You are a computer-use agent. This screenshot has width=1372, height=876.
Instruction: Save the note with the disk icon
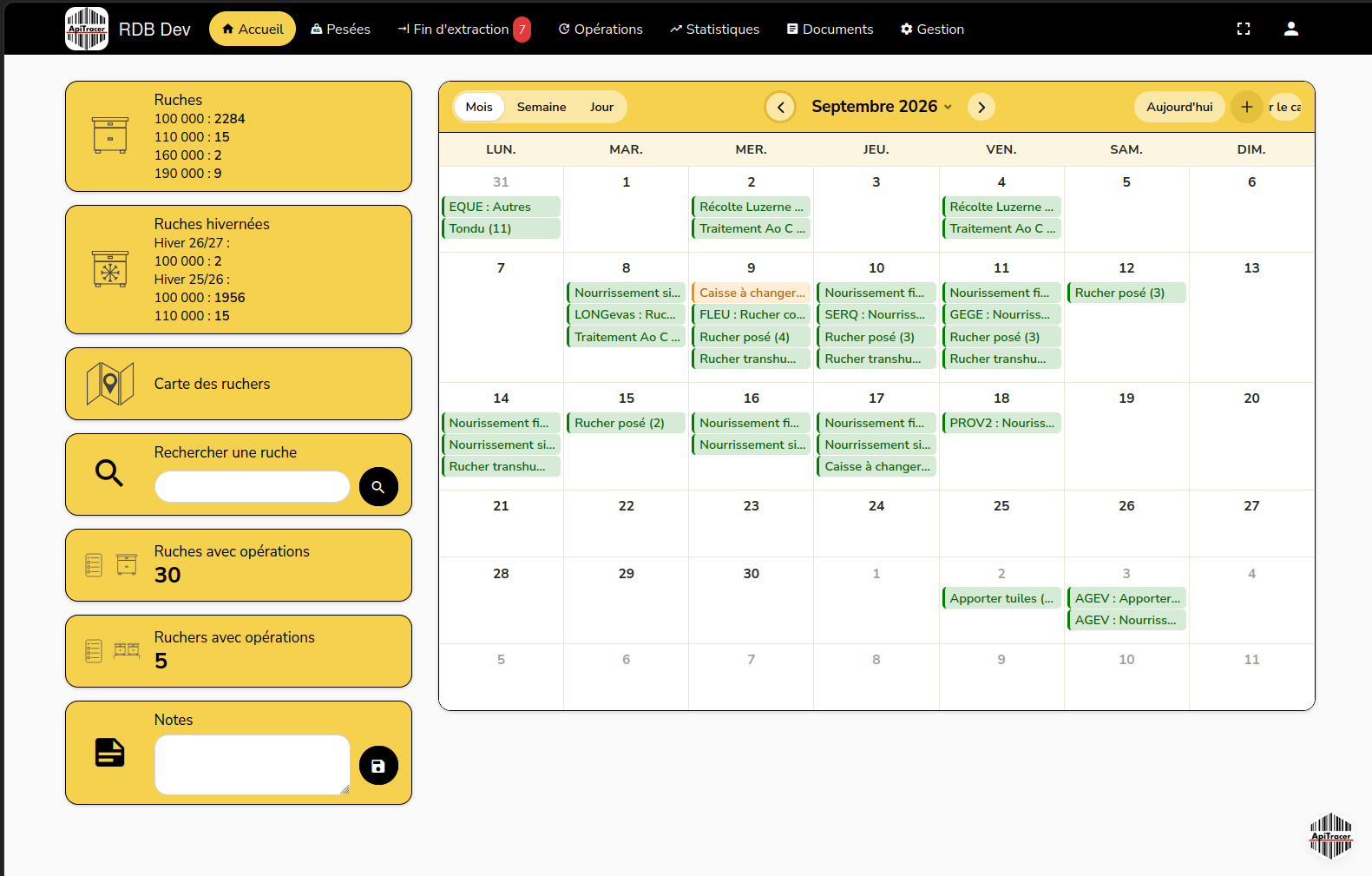click(378, 766)
